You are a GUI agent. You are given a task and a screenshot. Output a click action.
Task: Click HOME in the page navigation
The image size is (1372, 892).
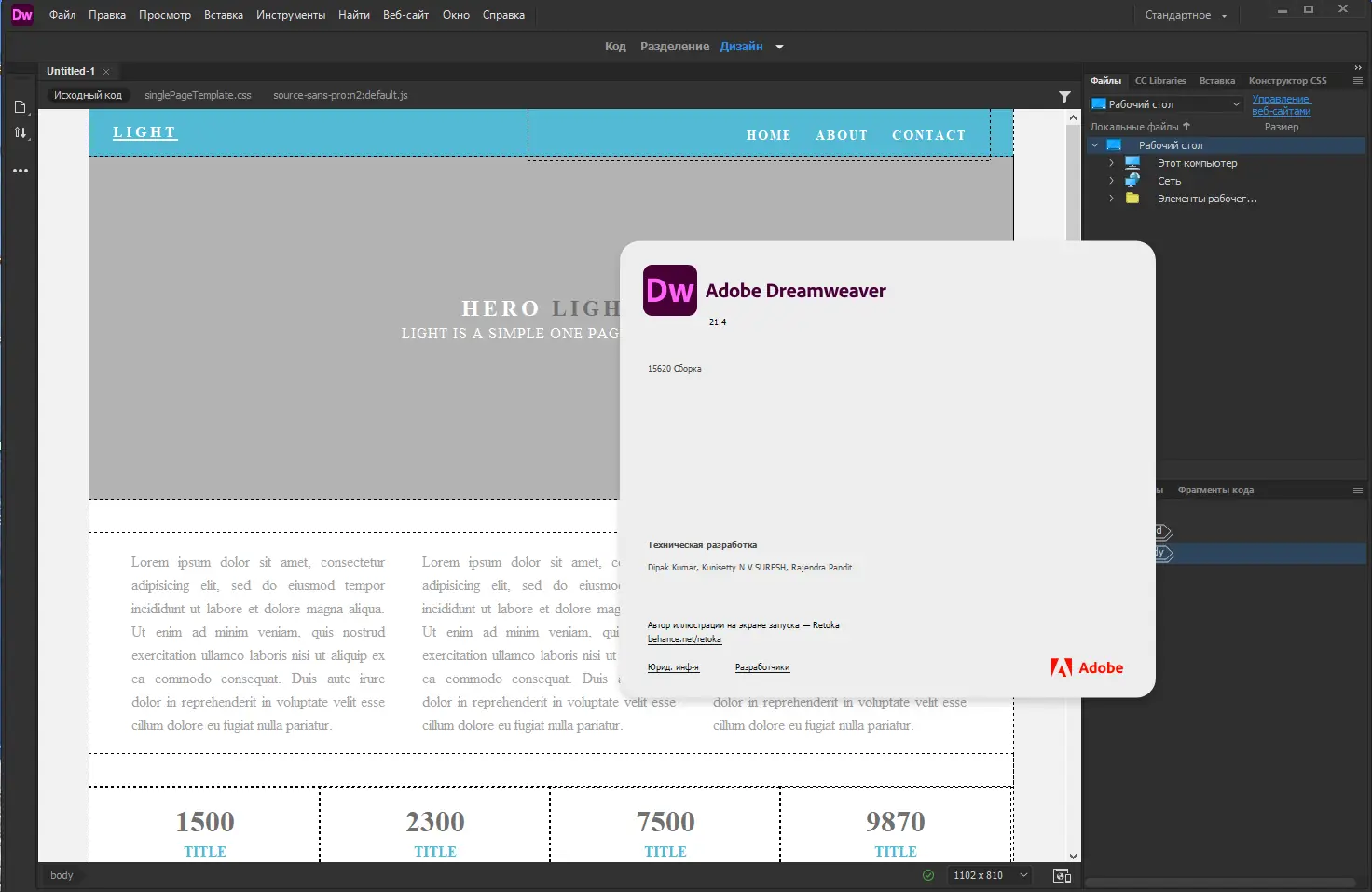(769, 135)
